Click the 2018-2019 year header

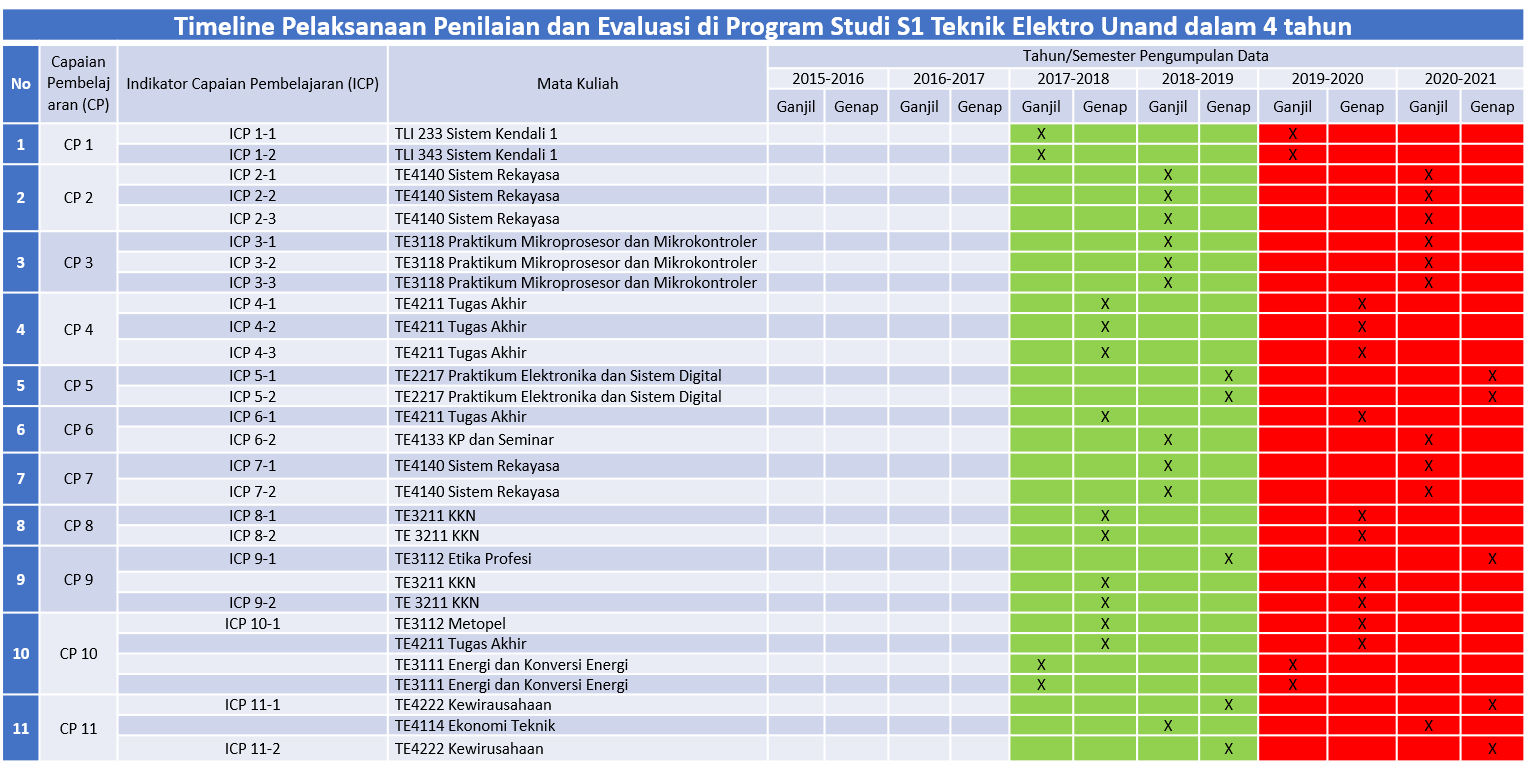(x=1197, y=79)
